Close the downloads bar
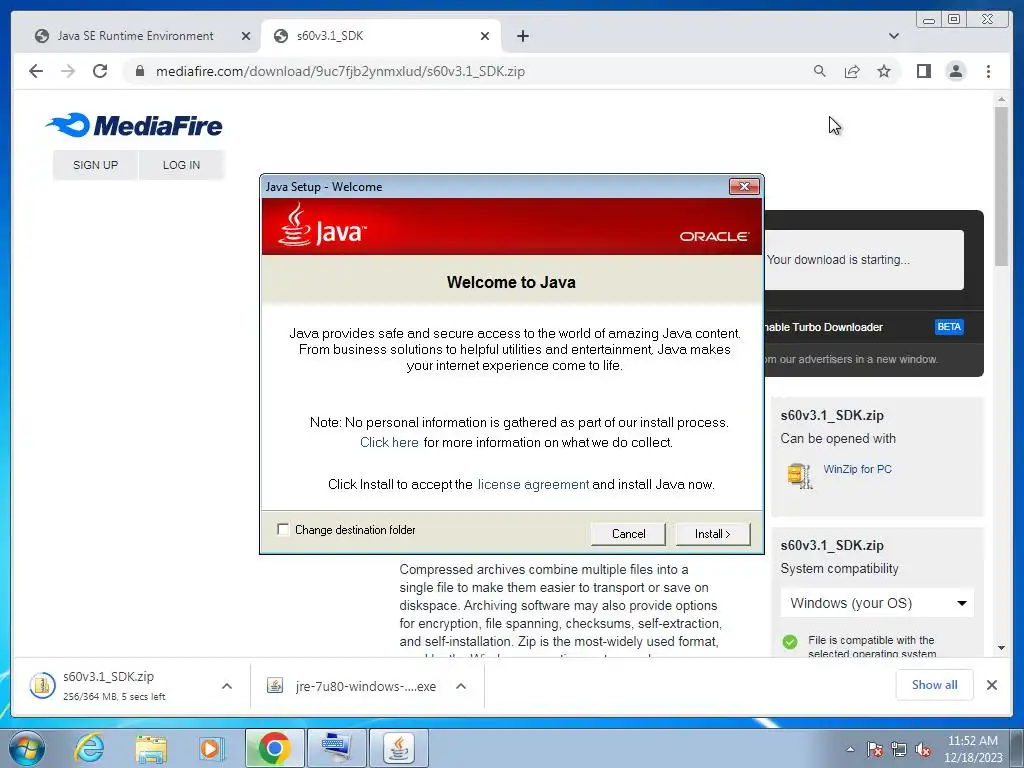1024x768 pixels. click(x=991, y=685)
